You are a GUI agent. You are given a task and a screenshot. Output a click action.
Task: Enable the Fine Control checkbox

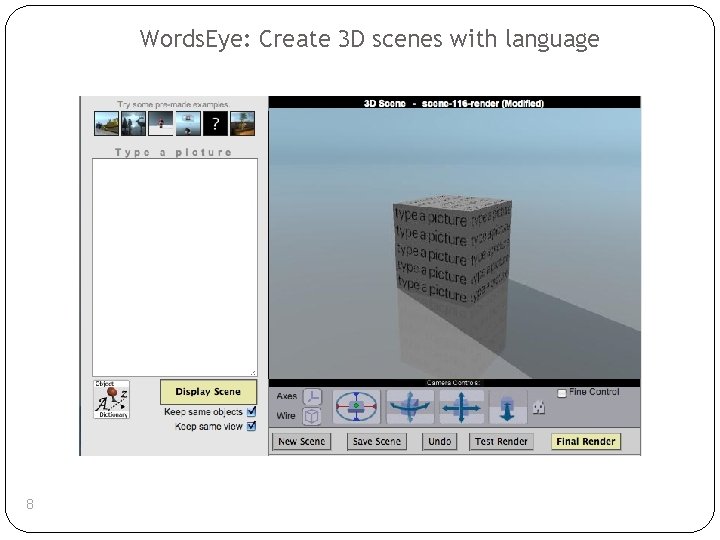562,393
